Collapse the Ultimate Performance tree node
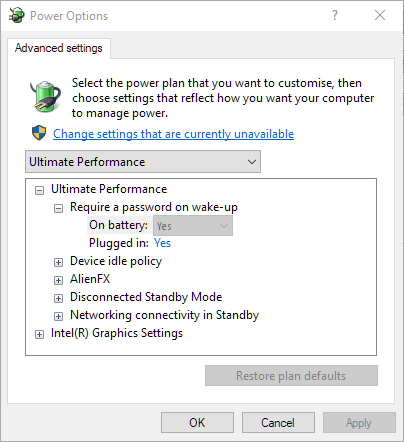Image resolution: width=404 pixels, height=442 pixels. pyautogui.click(x=39, y=190)
